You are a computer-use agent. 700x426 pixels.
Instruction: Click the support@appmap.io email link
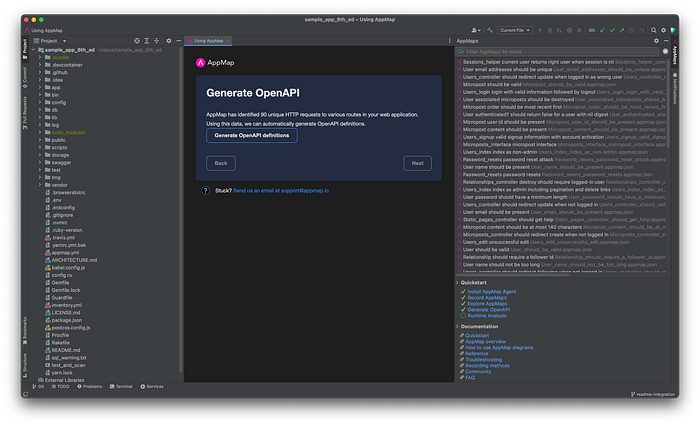(281, 191)
